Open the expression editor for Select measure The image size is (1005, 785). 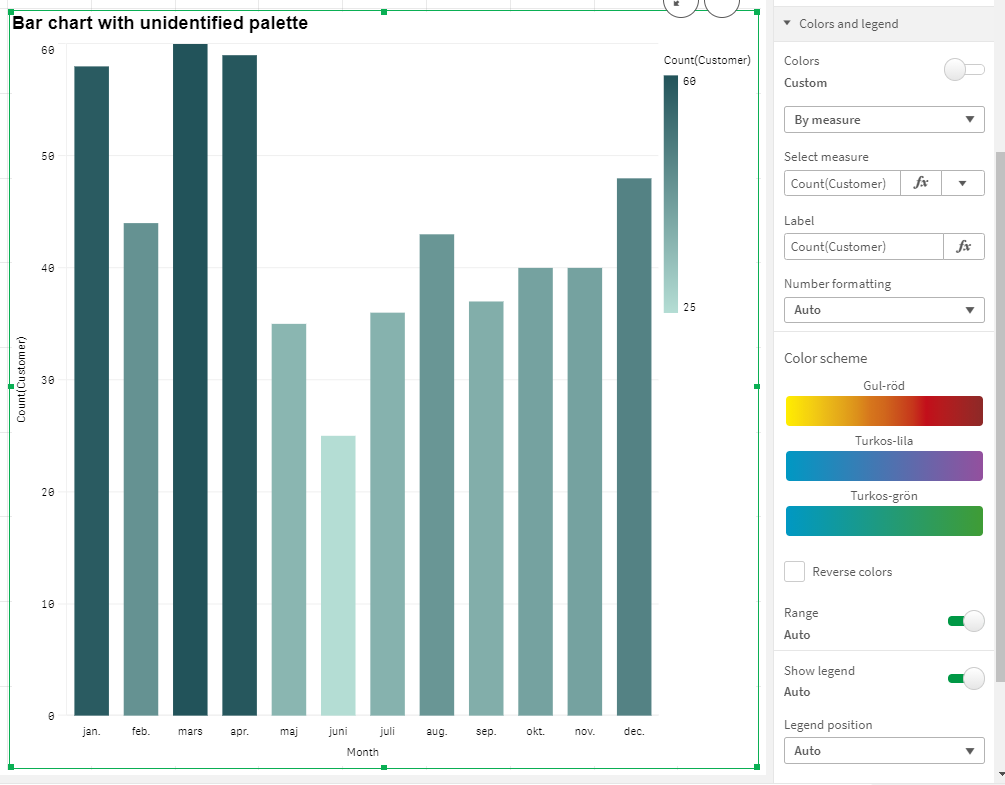pos(921,183)
